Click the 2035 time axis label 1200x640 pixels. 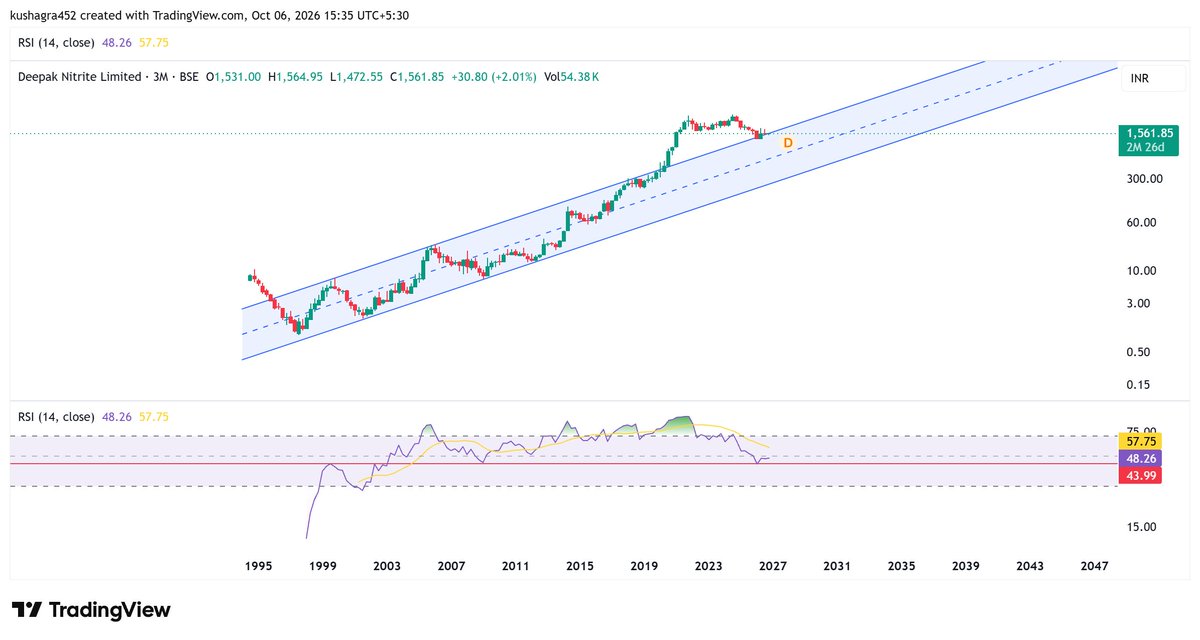click(901, 566)
